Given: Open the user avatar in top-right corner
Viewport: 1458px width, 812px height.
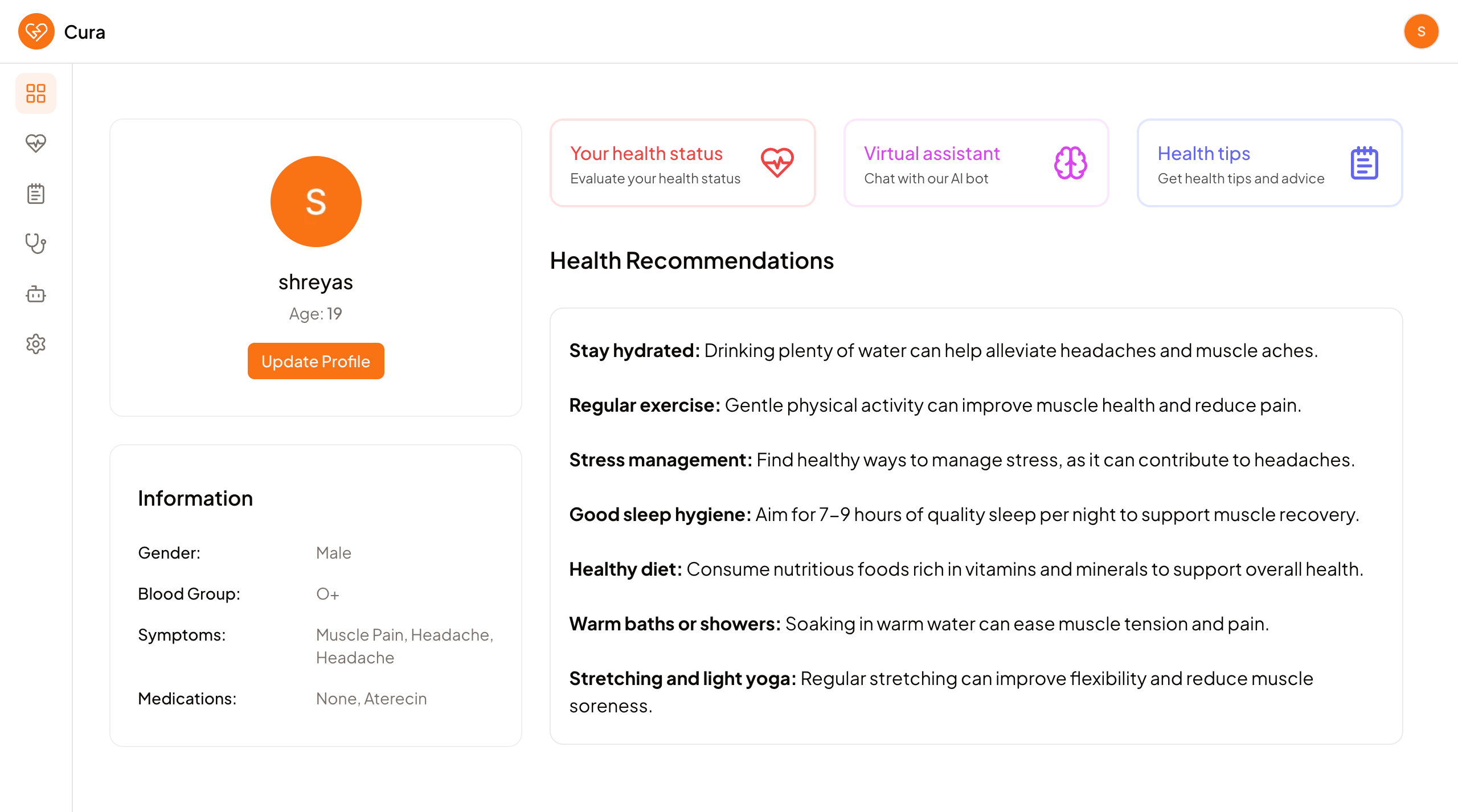Looking at the screenshot, I should click(x=1421, y=32).
